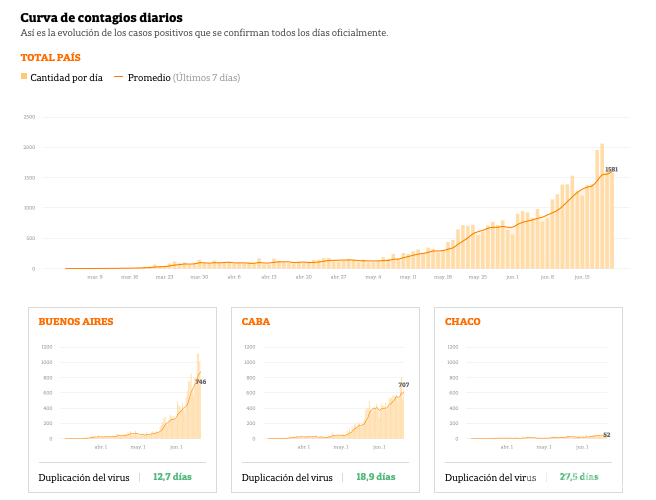Click the '(Últimos 7 días)' legend text
The height and width of the screenshot is (500, 656).
pyautogui.click(x=206, y=78)
